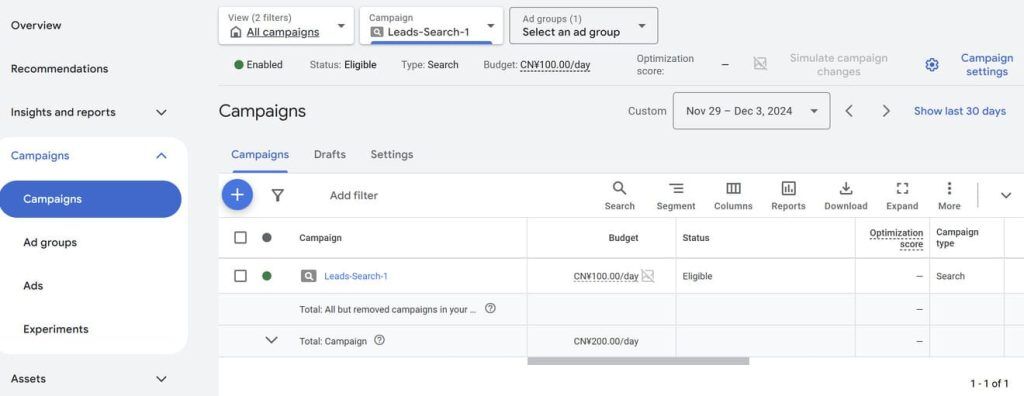The width and height of the screenshot is (1024, 396).
Task: Open the Reports tool
Action: coord(788,196)
